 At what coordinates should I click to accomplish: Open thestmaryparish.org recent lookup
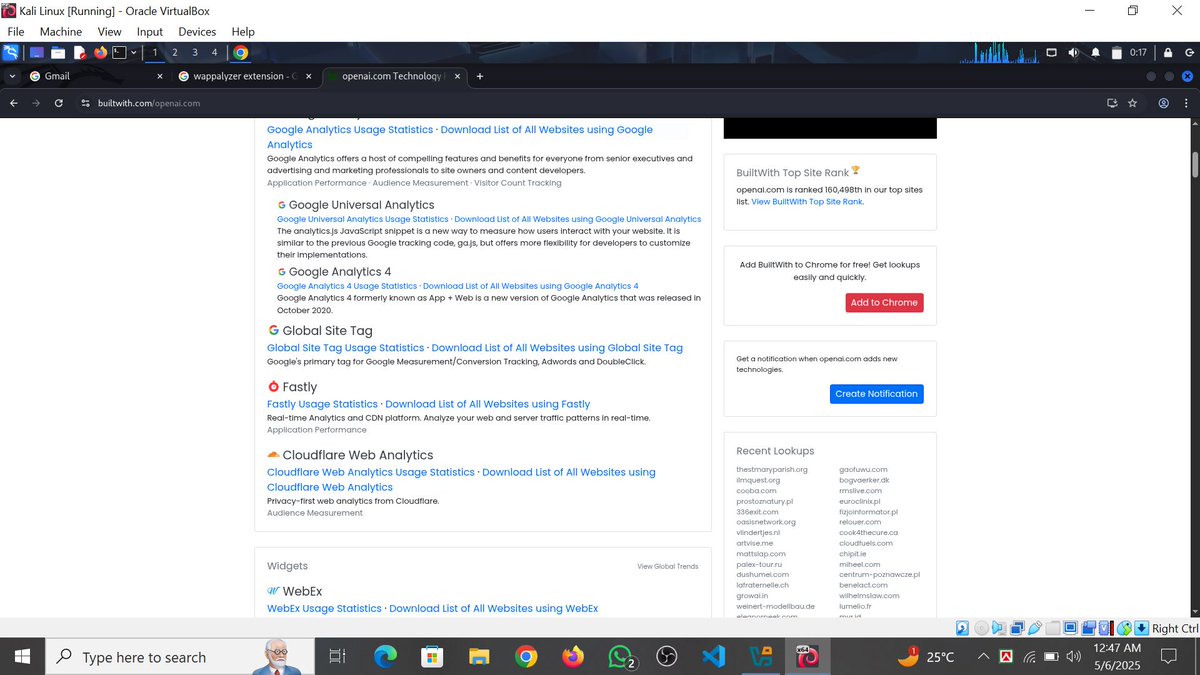pyautogui.click(x=772, y=469)
